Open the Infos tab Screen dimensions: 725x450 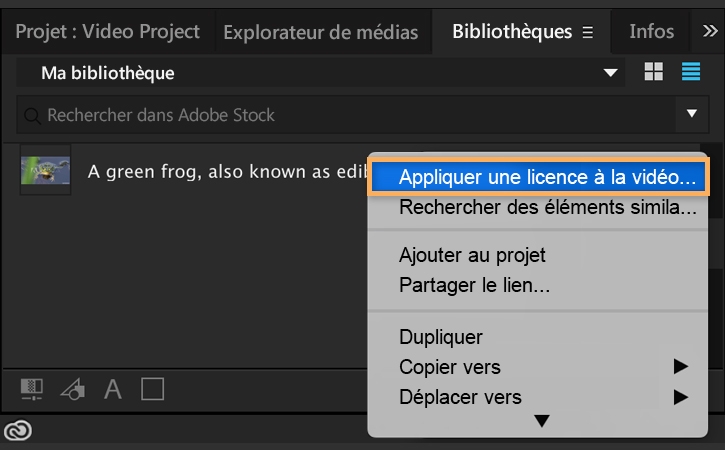click(651, 32)
